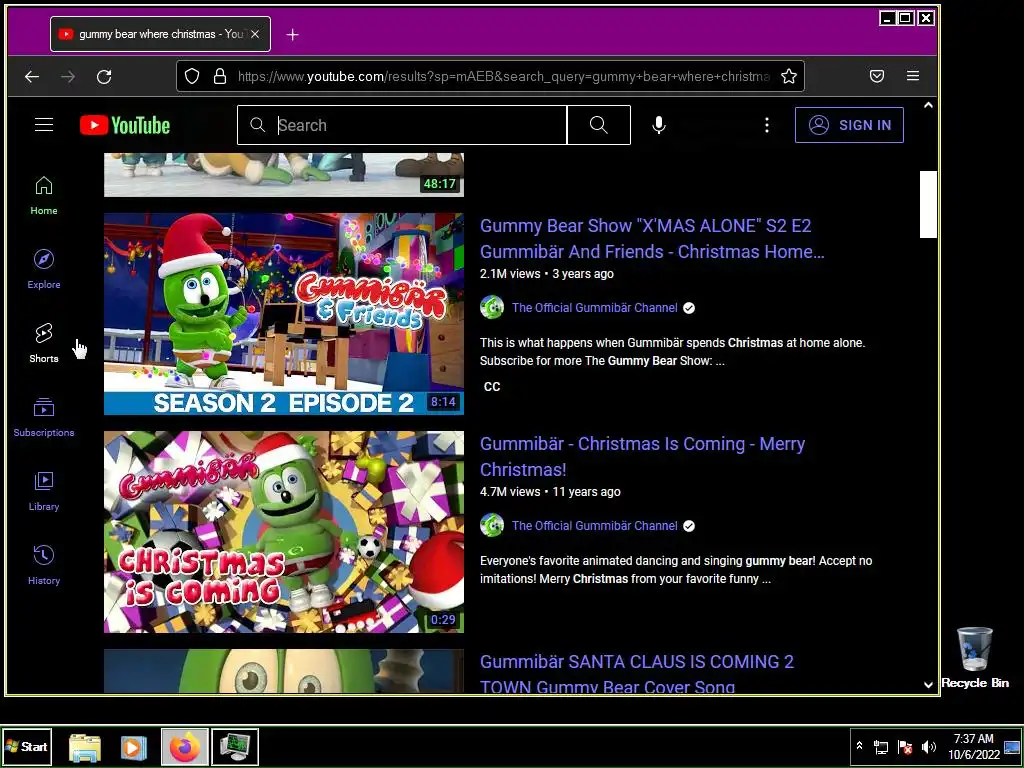The height and width of the screenshot is (768, 1024).
Task: Show hidden tray icons with the chevron
Action: [x=859, y=746]
